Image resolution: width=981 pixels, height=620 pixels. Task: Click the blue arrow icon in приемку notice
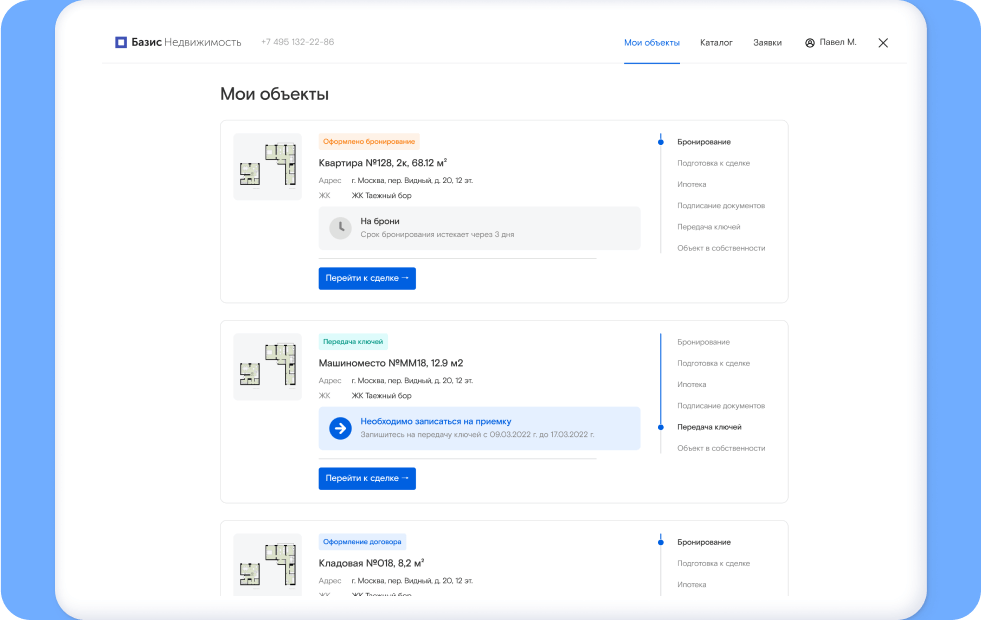[340, 428]
